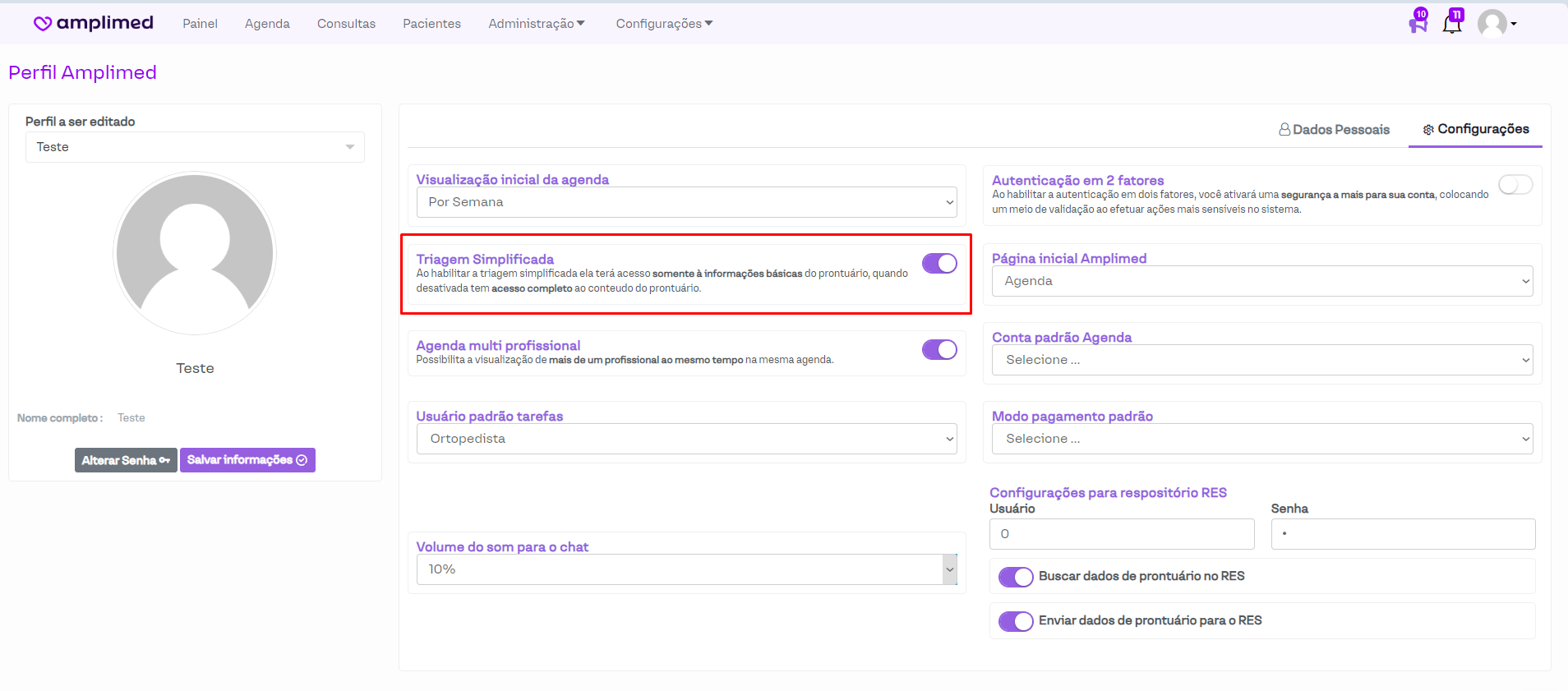This screenshot has height=691, width=1568.
Task: Open the Administração menu
Action: 536,24
